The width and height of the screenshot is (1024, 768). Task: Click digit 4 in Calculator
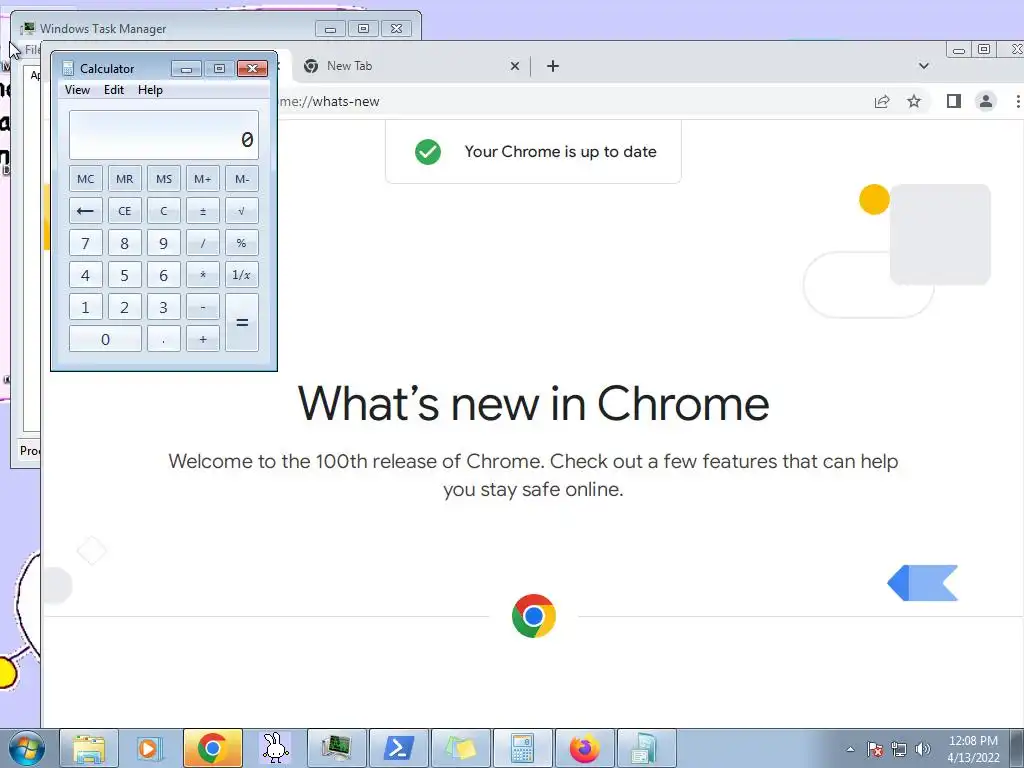coord(86,275)
